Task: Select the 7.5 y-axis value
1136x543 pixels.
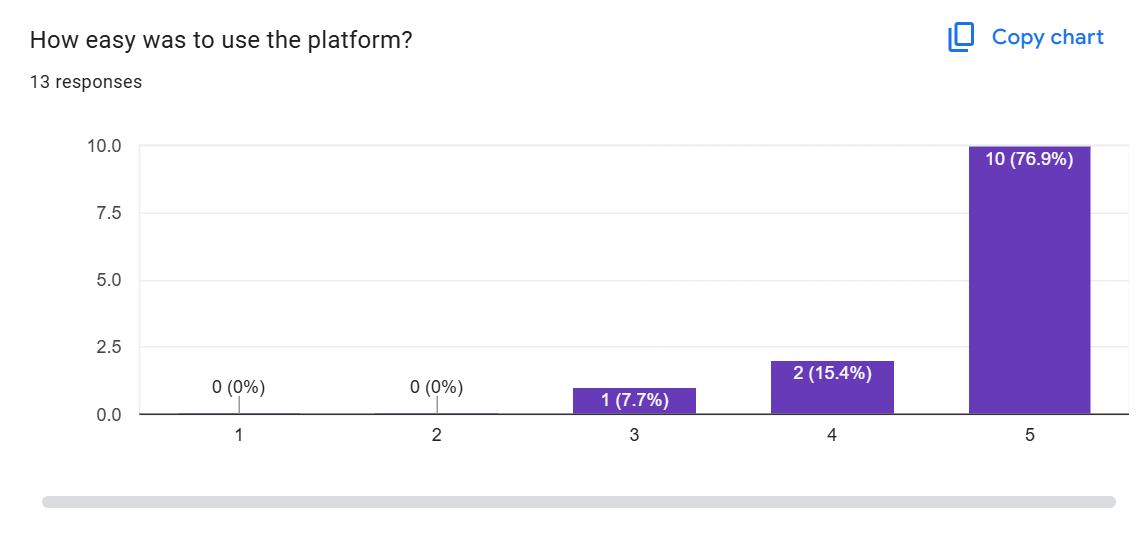Action: pos(108,213)
